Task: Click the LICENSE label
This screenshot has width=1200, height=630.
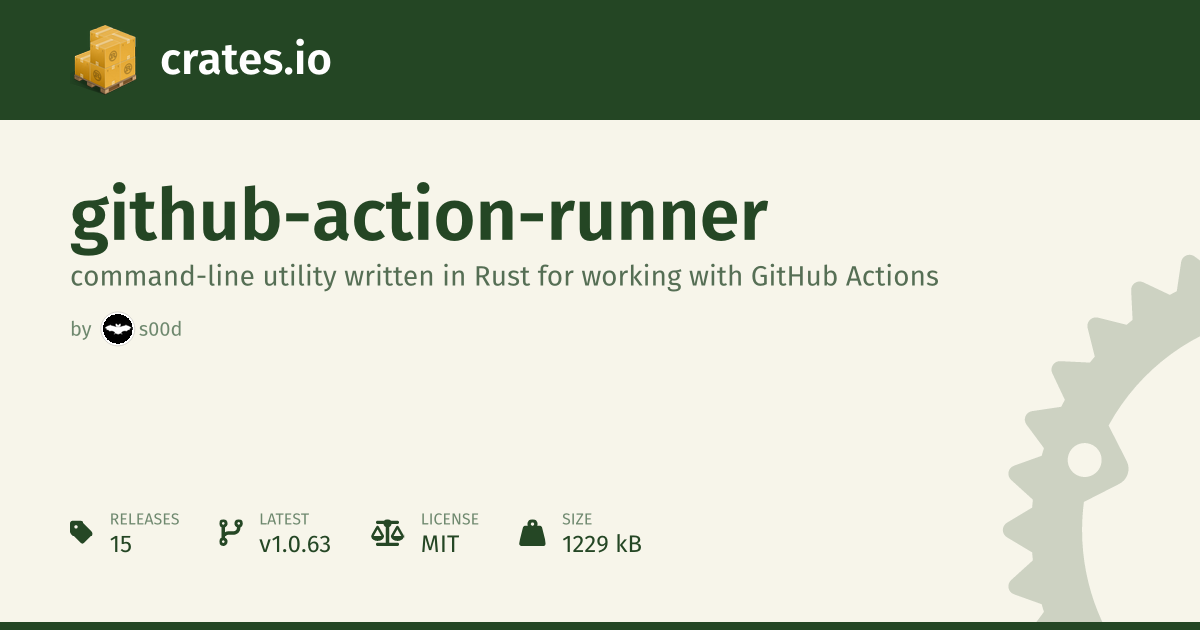Action: tap(449, 519)
